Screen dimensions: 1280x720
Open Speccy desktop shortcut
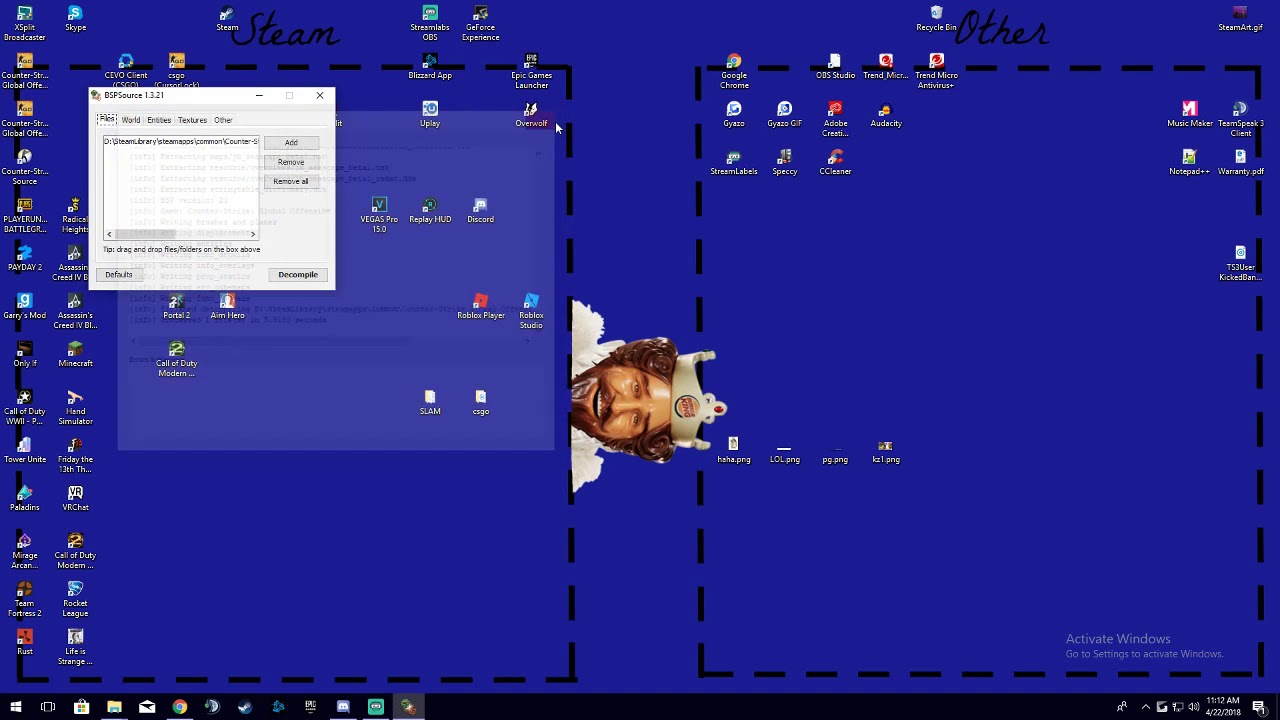click(784, 163)
